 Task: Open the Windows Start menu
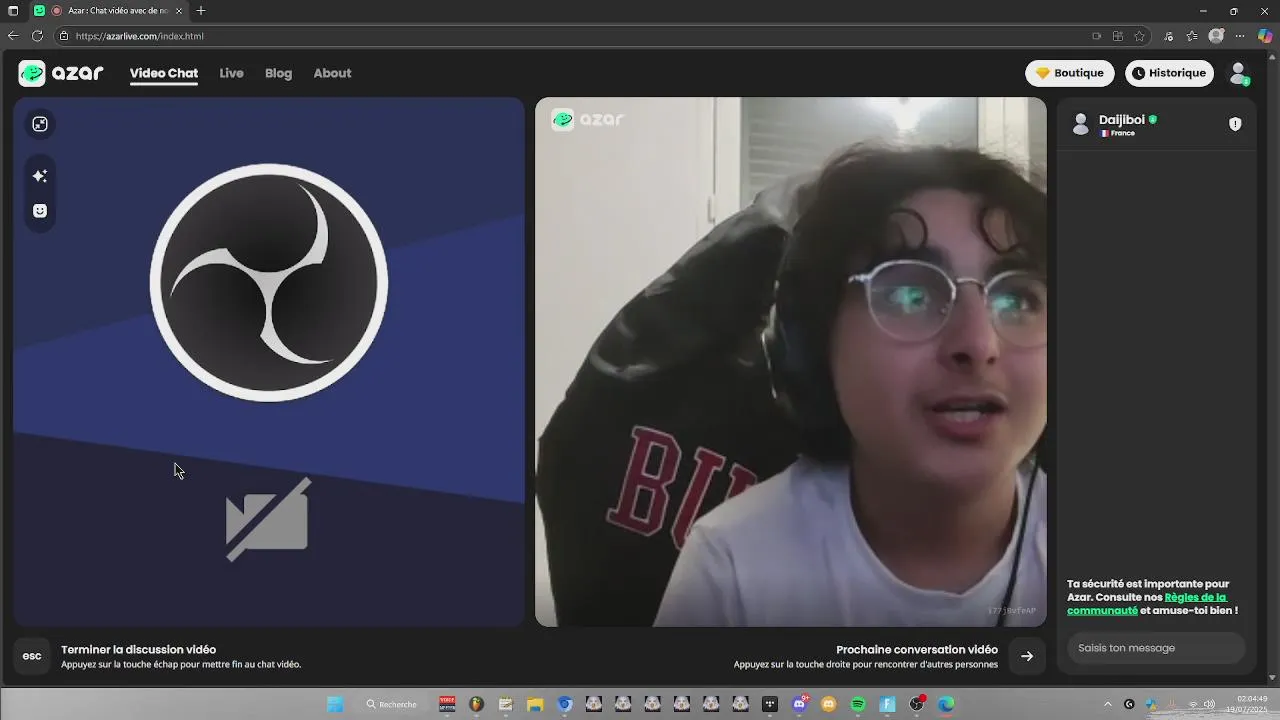tap(336, 704)
